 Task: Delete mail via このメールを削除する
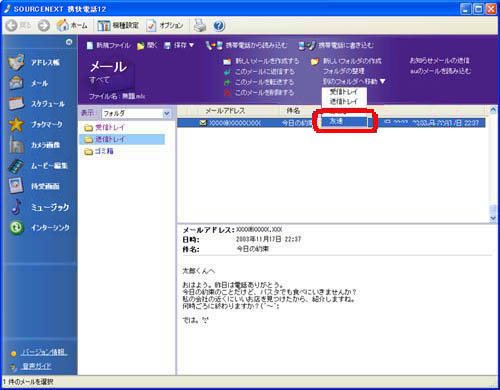coord(259,92)
